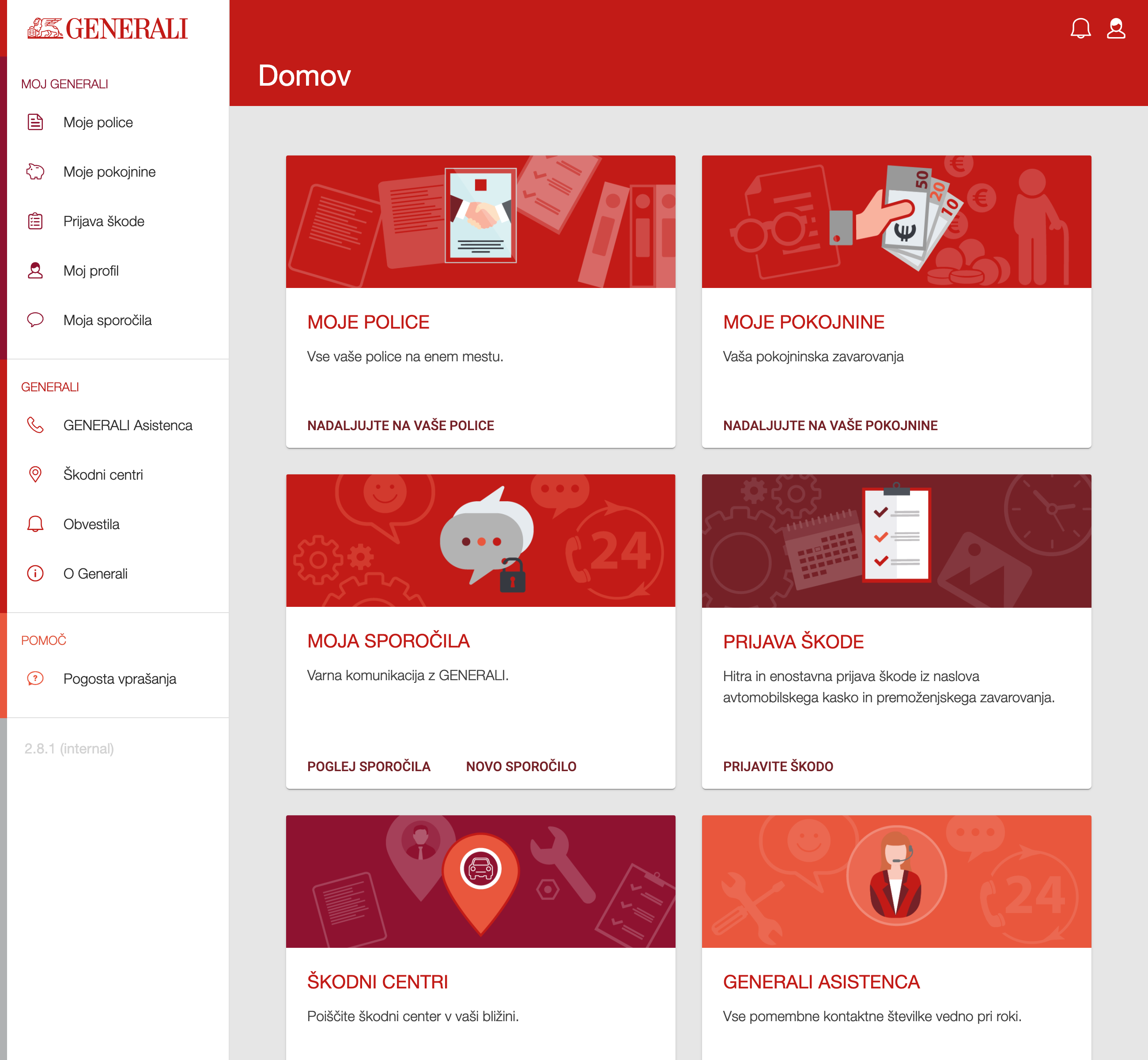The width and height of the screenshot is (1148, 1060).
Task: Click the Škodni centri card image
Action: click(480, 881)
